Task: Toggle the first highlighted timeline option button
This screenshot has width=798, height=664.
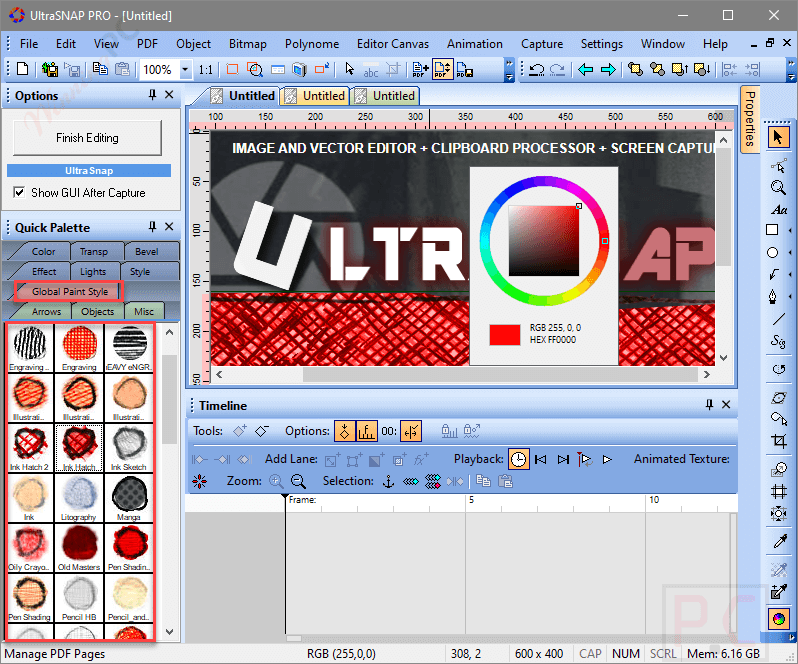Action: click(345, 431)
